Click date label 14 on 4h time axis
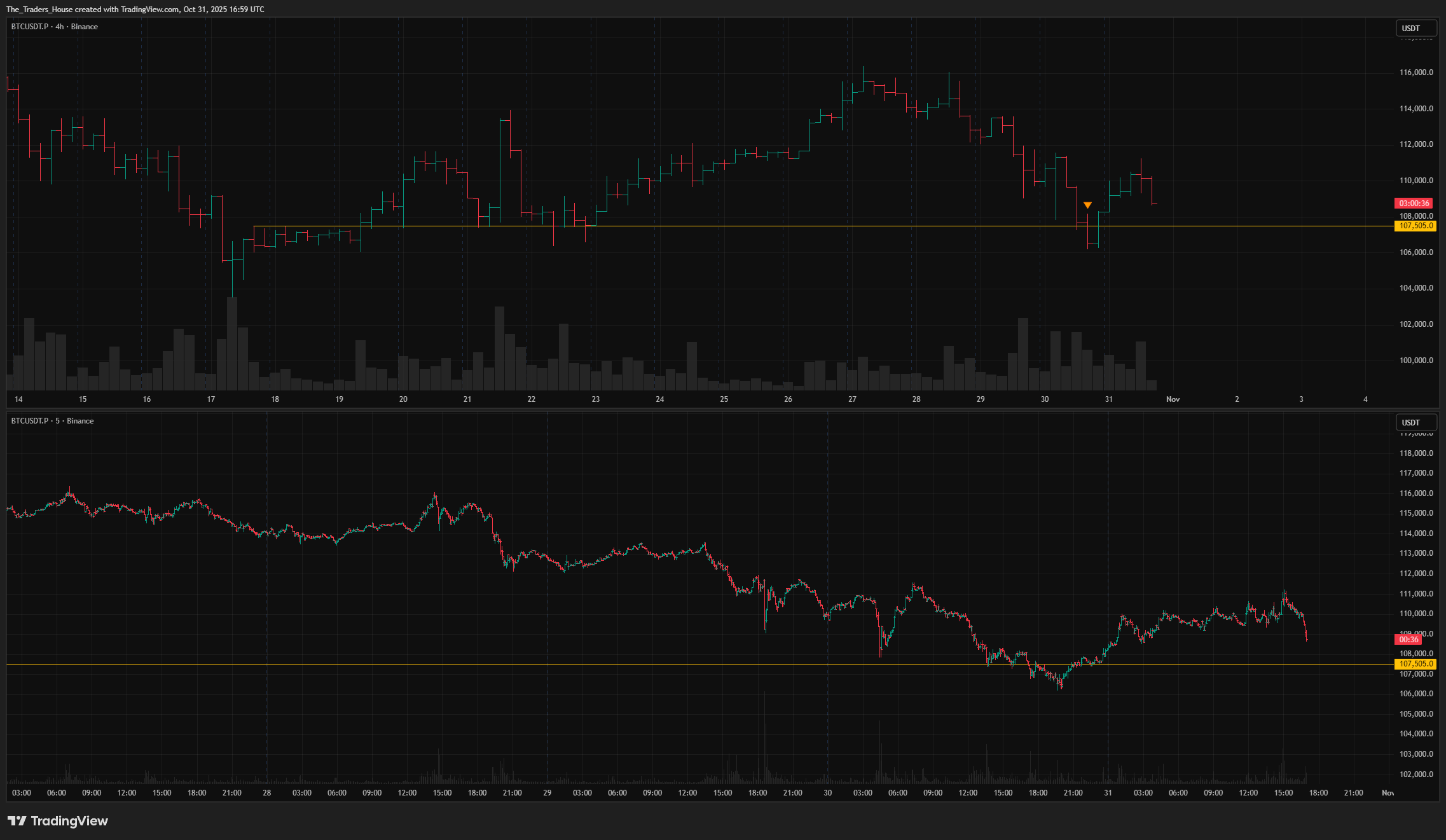Viewport: 1446px width, 840px height. [18, 399]
